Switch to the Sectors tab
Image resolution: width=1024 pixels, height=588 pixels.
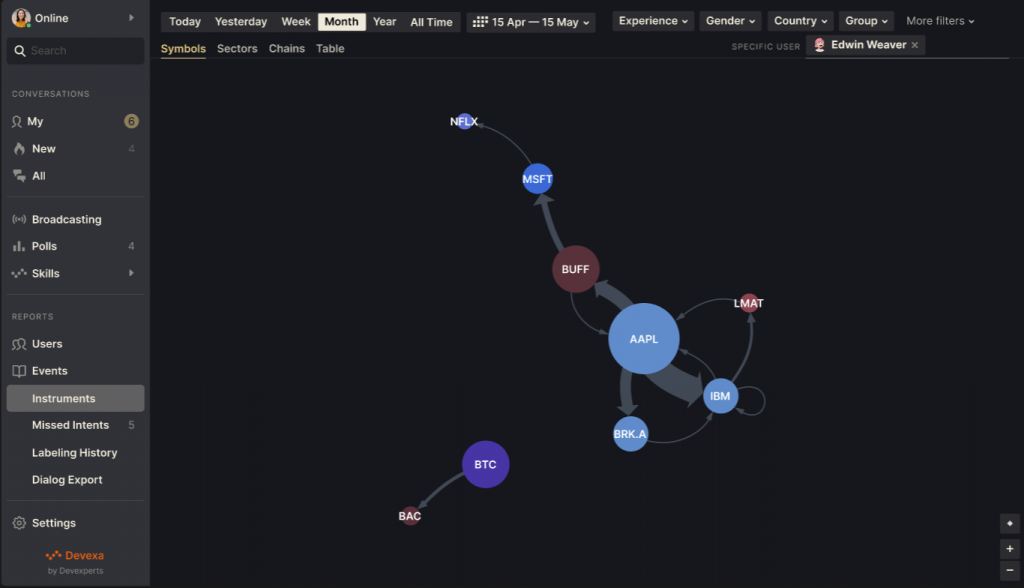pyautogui.click(x=237, y=48)
